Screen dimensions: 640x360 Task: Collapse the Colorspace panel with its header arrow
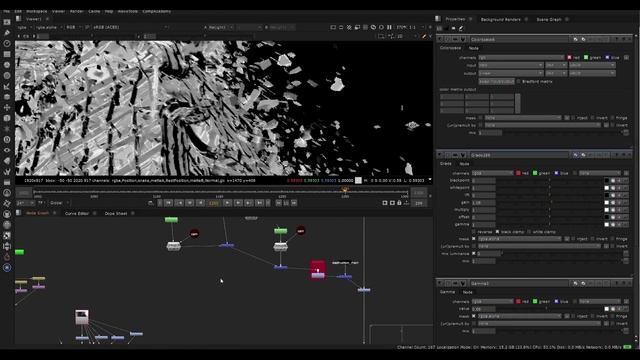pos(440,40)
